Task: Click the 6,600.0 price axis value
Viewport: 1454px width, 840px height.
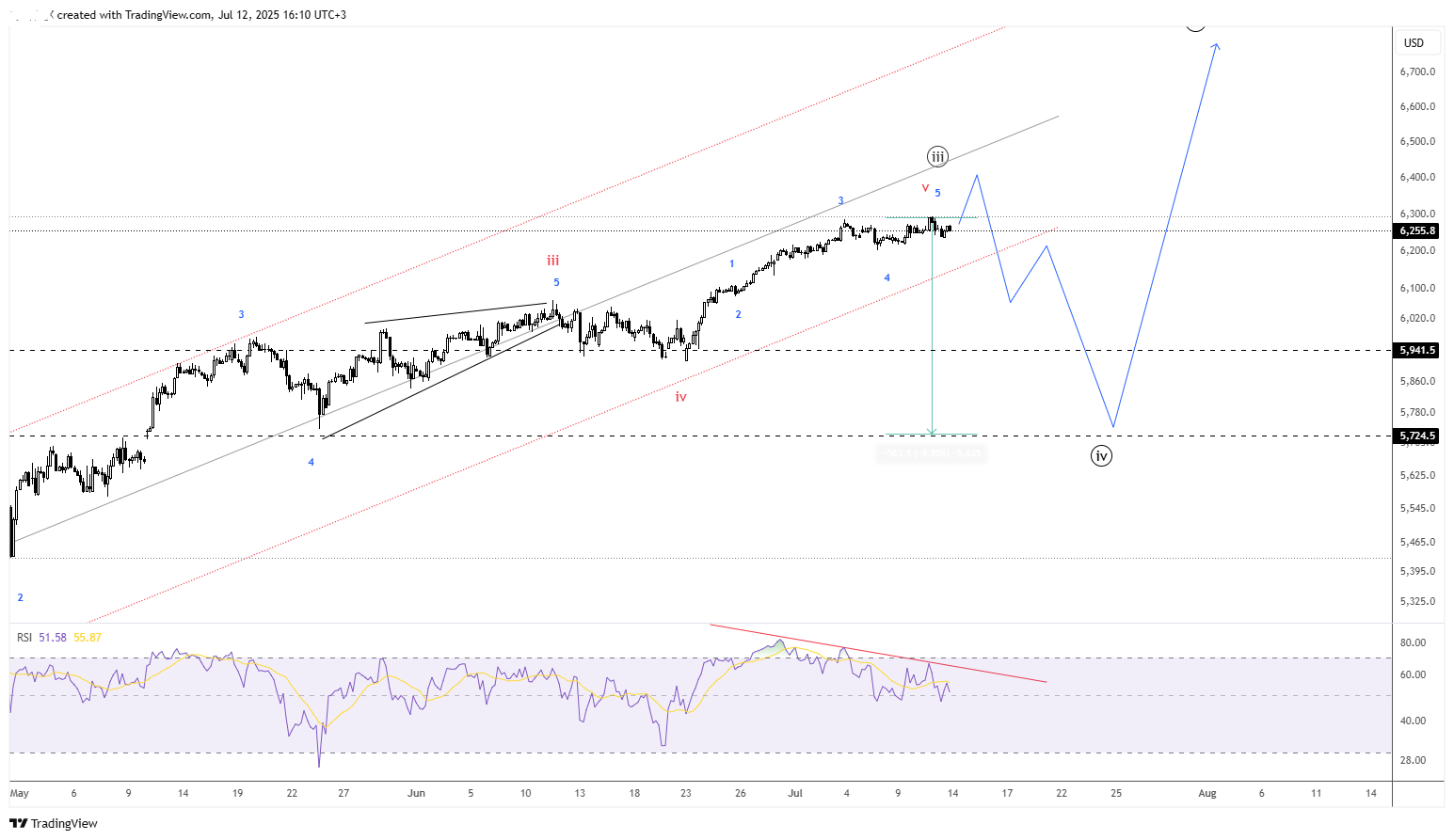Action: pyautogui.click(x=1417, y=106)
